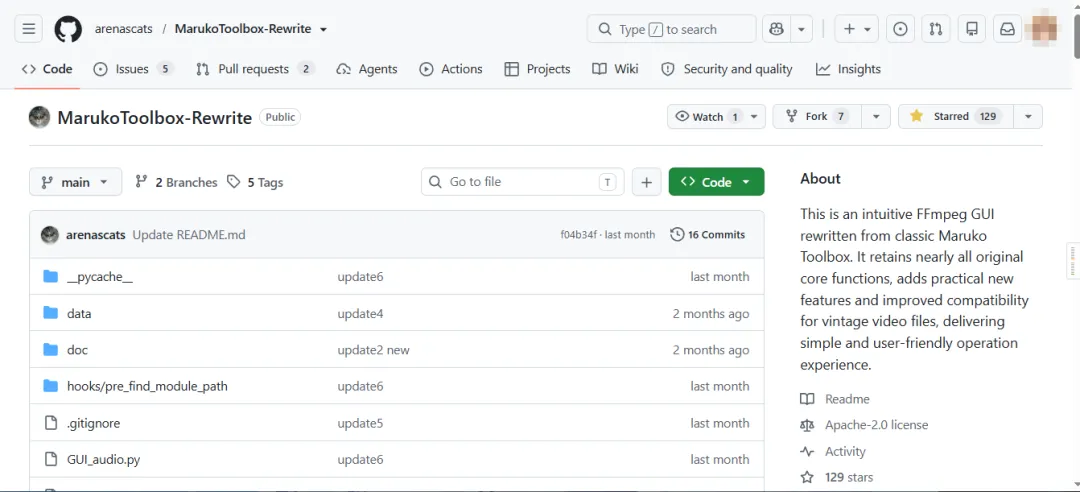1080x492 pixels.
Task: Click the MarukoToolbox-Rewrite repository title
Action: coord(154,117)
